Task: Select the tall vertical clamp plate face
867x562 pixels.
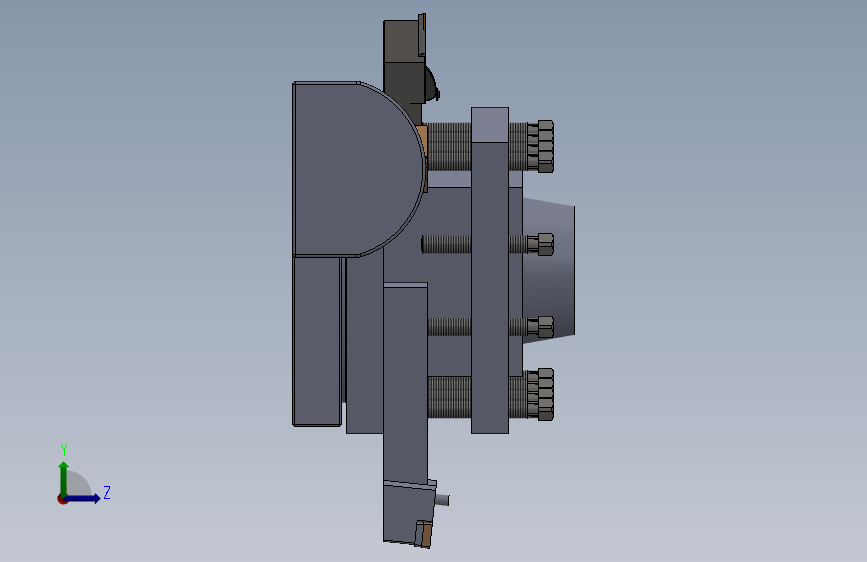Action: (x=490, y=288)
